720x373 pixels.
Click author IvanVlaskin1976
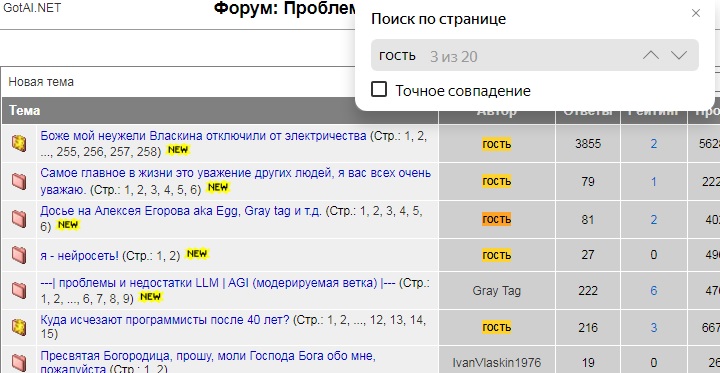tap(496, 362)
